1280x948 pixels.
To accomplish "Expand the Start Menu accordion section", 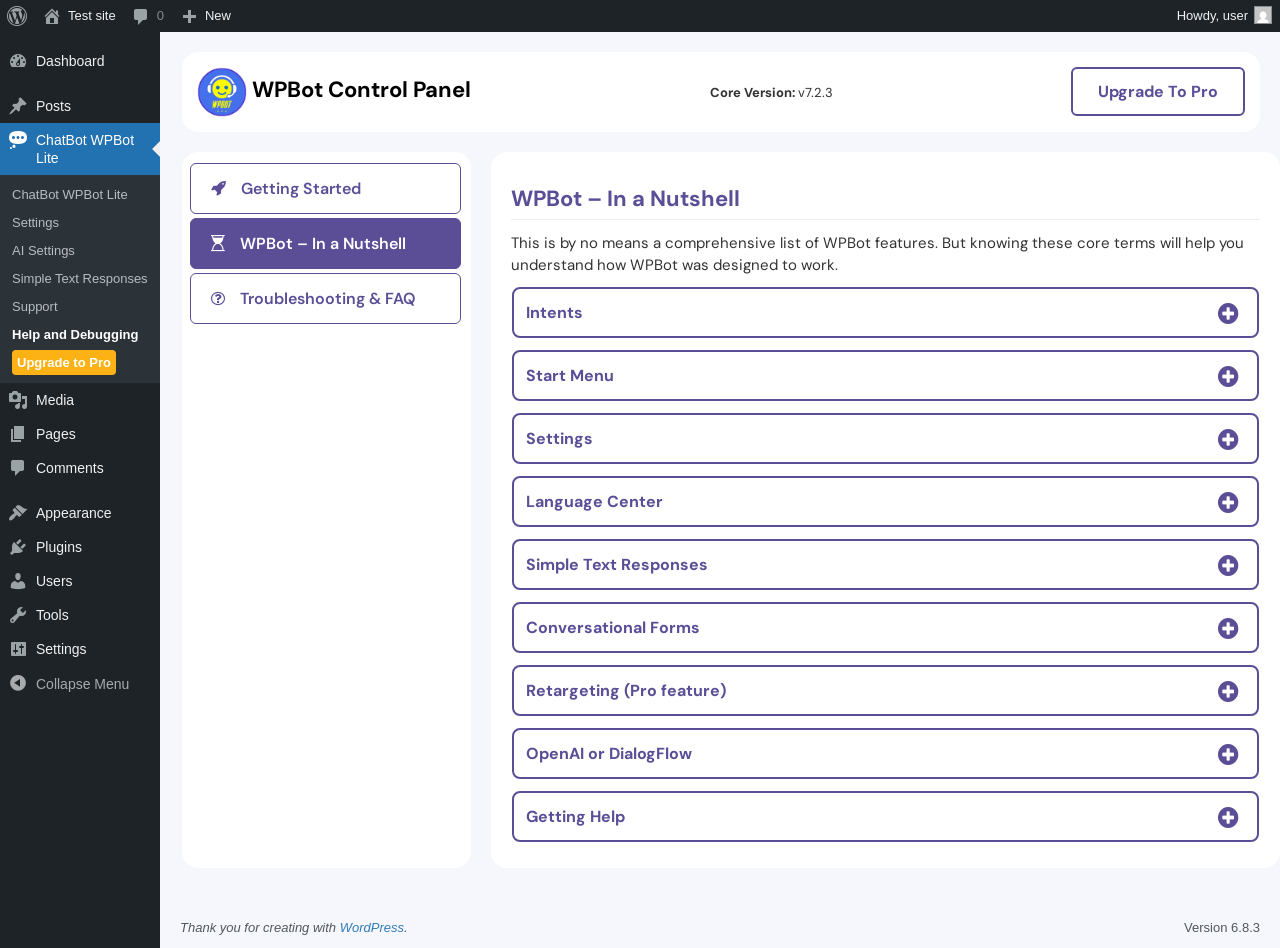I will pos(884,376).
